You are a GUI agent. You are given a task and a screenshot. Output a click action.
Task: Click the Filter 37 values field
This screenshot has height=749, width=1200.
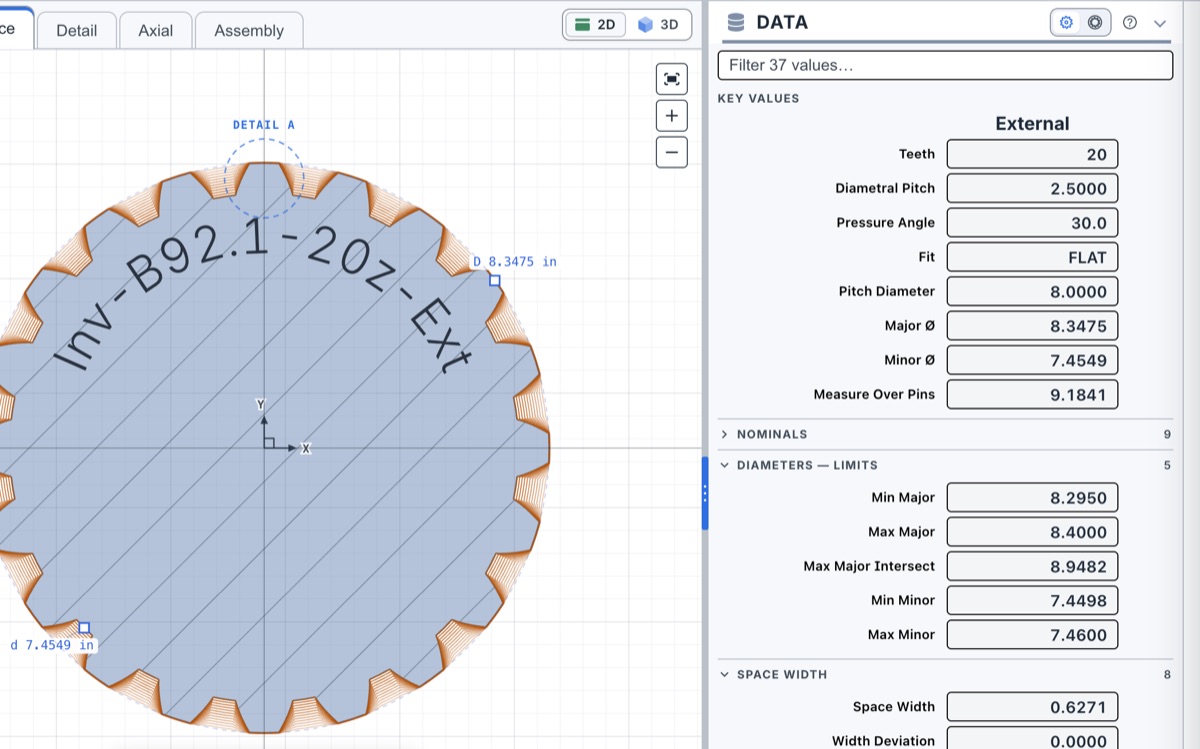(945, 65)
